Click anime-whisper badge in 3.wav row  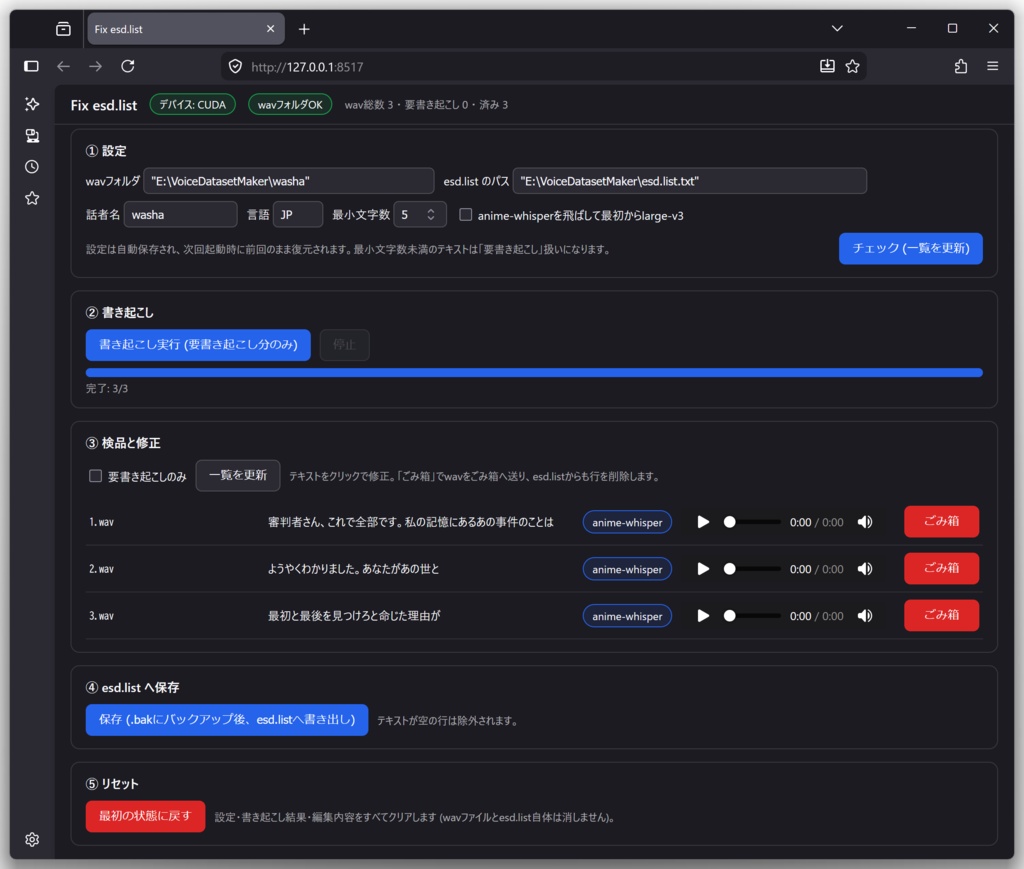(627, 616)
